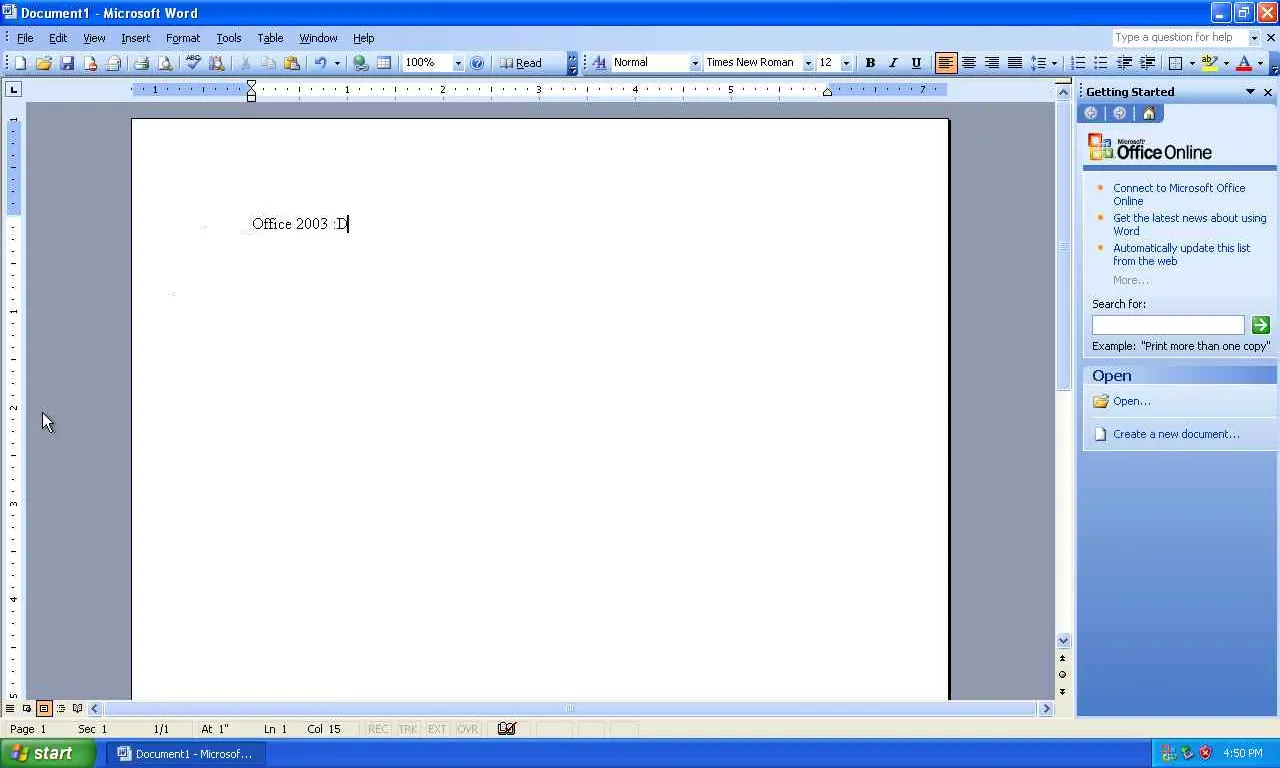Open the font size 12 dropdown
Viewport: 1280px width, 768px height.
[x=846, y=63]
